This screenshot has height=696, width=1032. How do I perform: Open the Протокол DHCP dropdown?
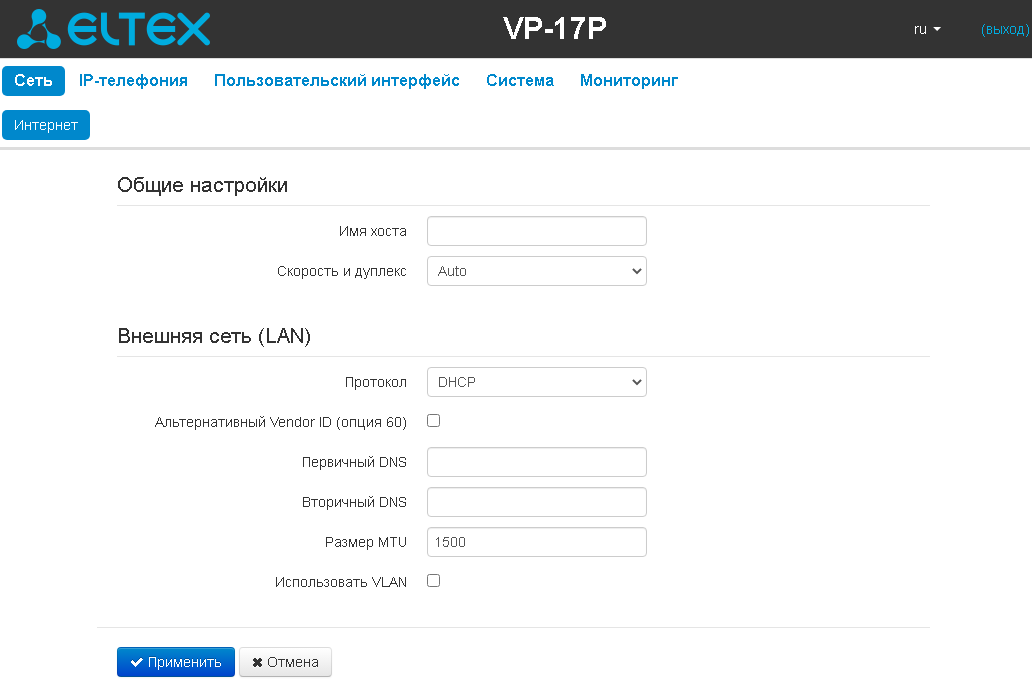point(536,382)
